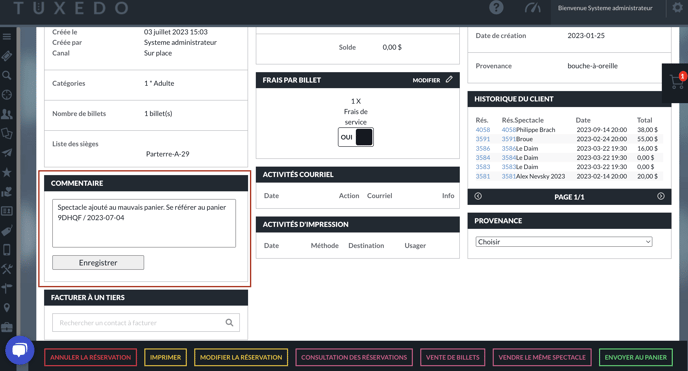The image size is (688, 371).
Task: Open the people contacts icon in sidebar
Action: pyautogui.click(x=7, y=114)
